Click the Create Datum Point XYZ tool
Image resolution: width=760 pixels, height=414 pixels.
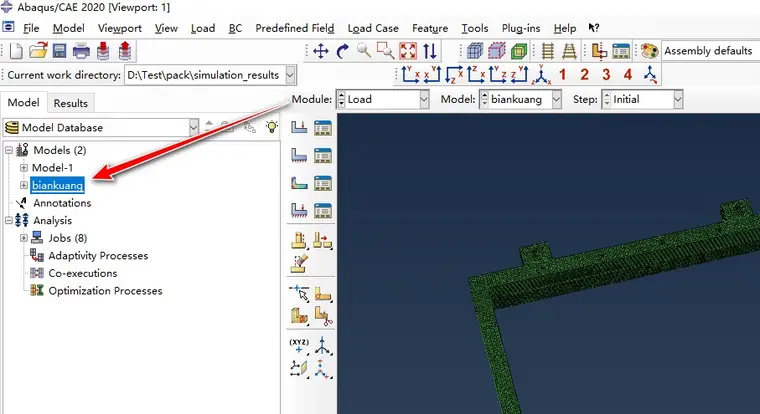point(299,346)
